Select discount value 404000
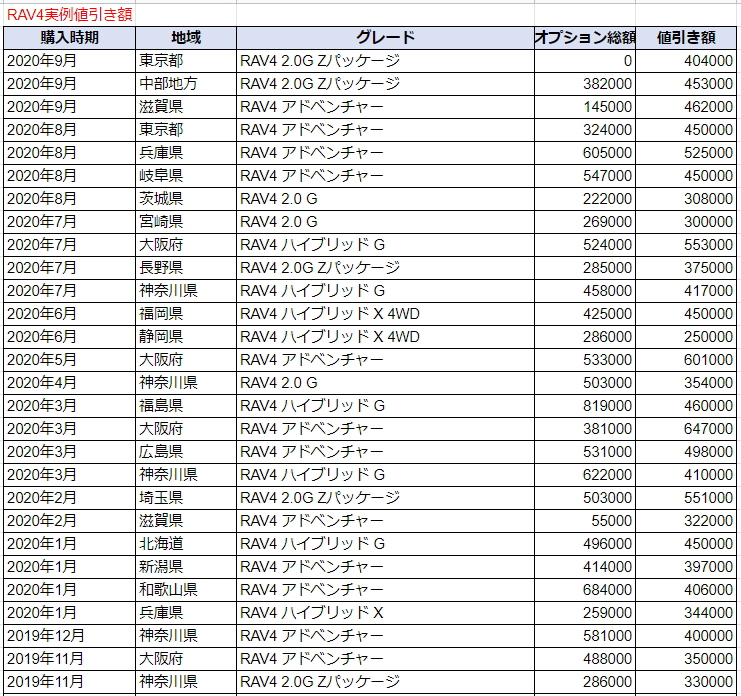 pos(686,61)
